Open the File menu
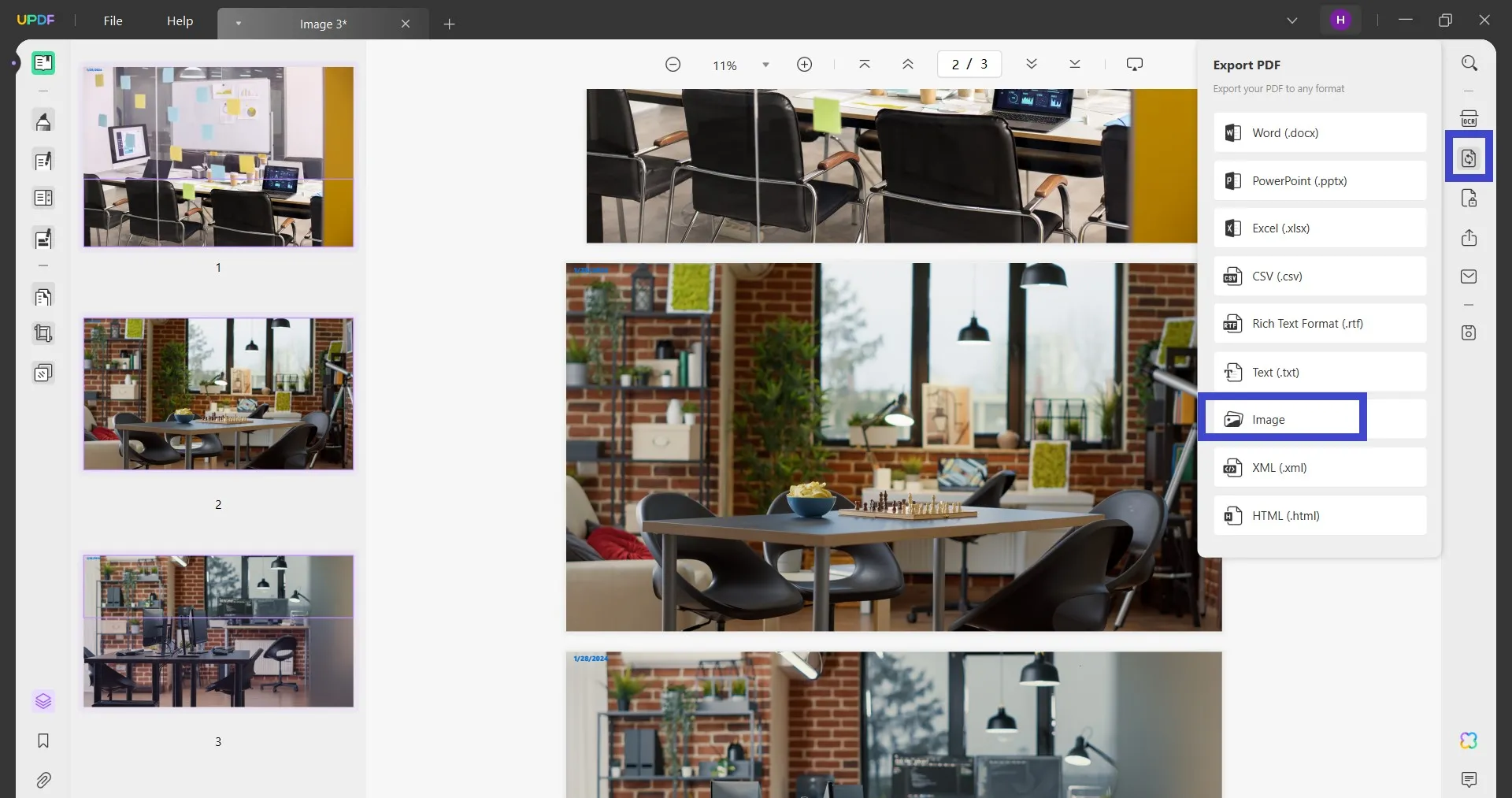 pos(113,21)
